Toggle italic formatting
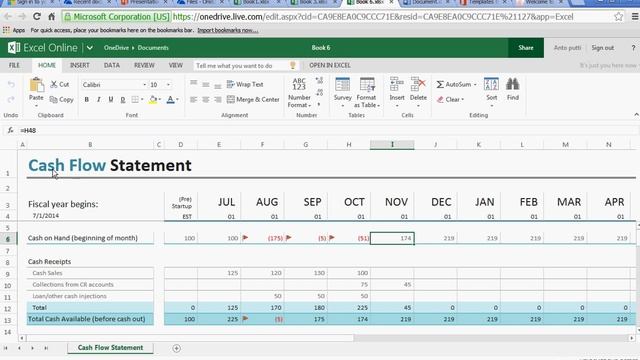This screenshot has height=360, width=640. pos(98,99)
